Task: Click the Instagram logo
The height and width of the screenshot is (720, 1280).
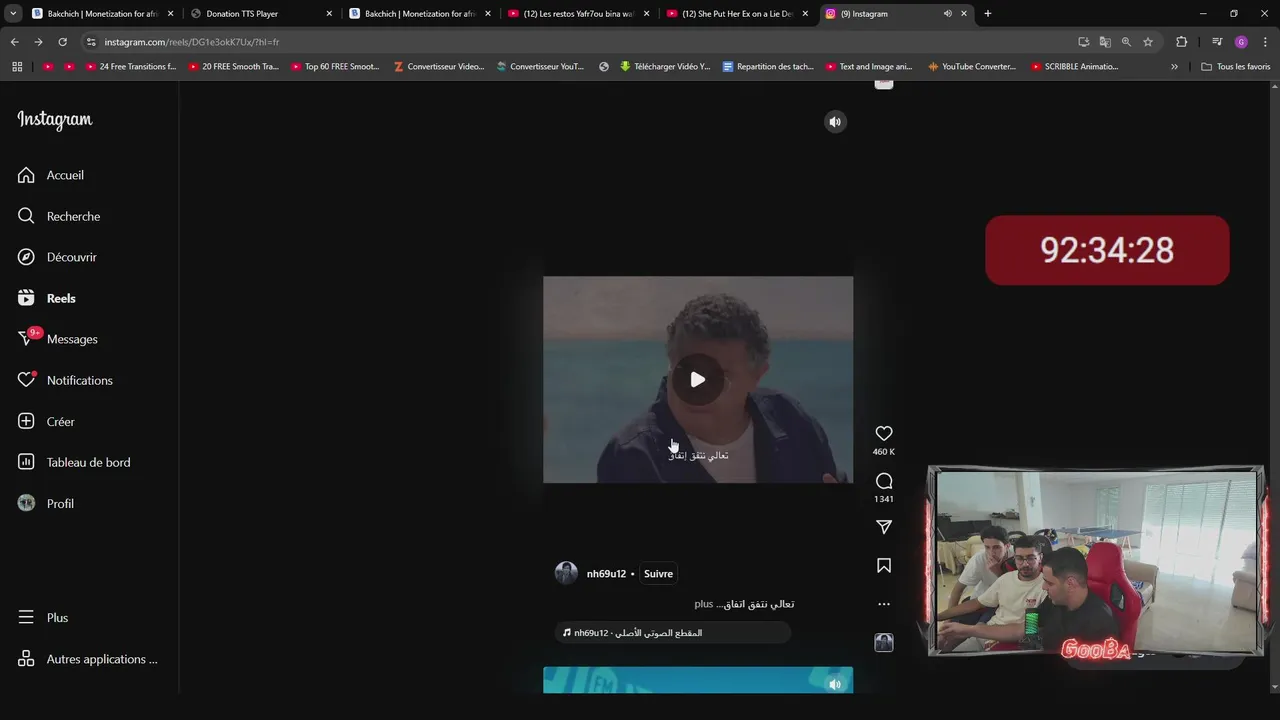Action: [x=55, y=120]
